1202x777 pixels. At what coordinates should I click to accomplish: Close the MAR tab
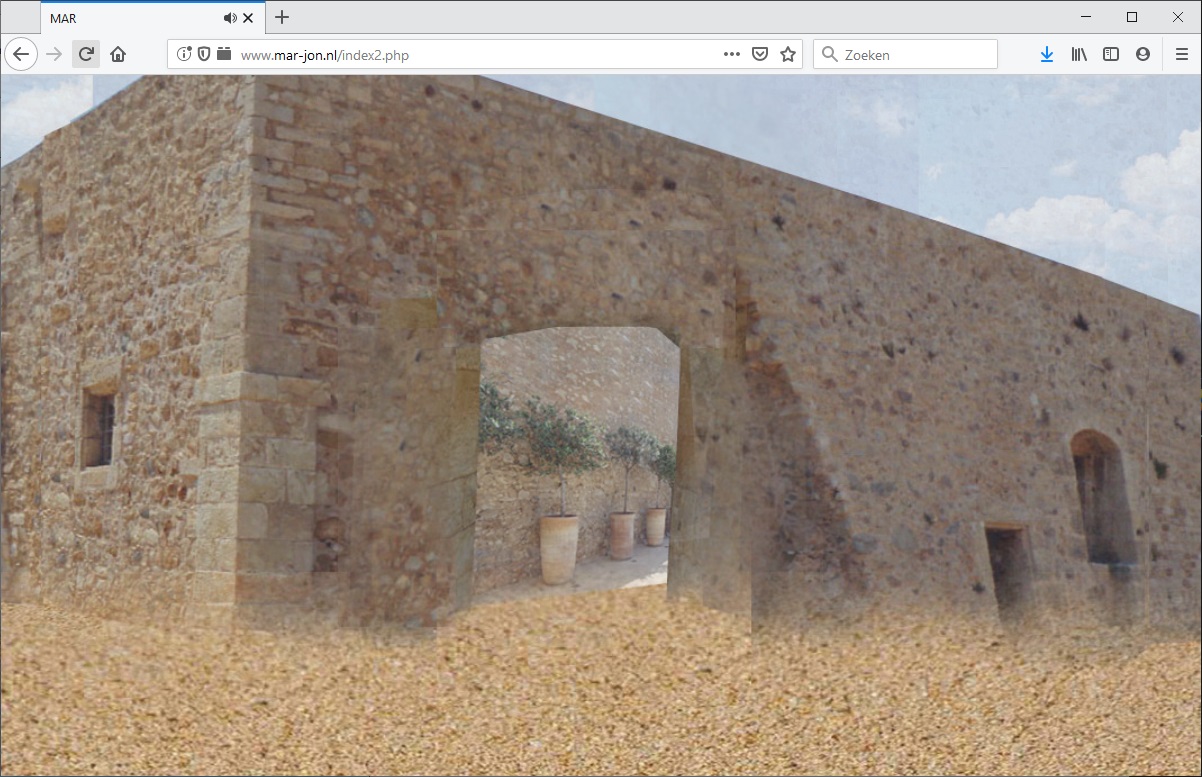(x=248, y=18)
